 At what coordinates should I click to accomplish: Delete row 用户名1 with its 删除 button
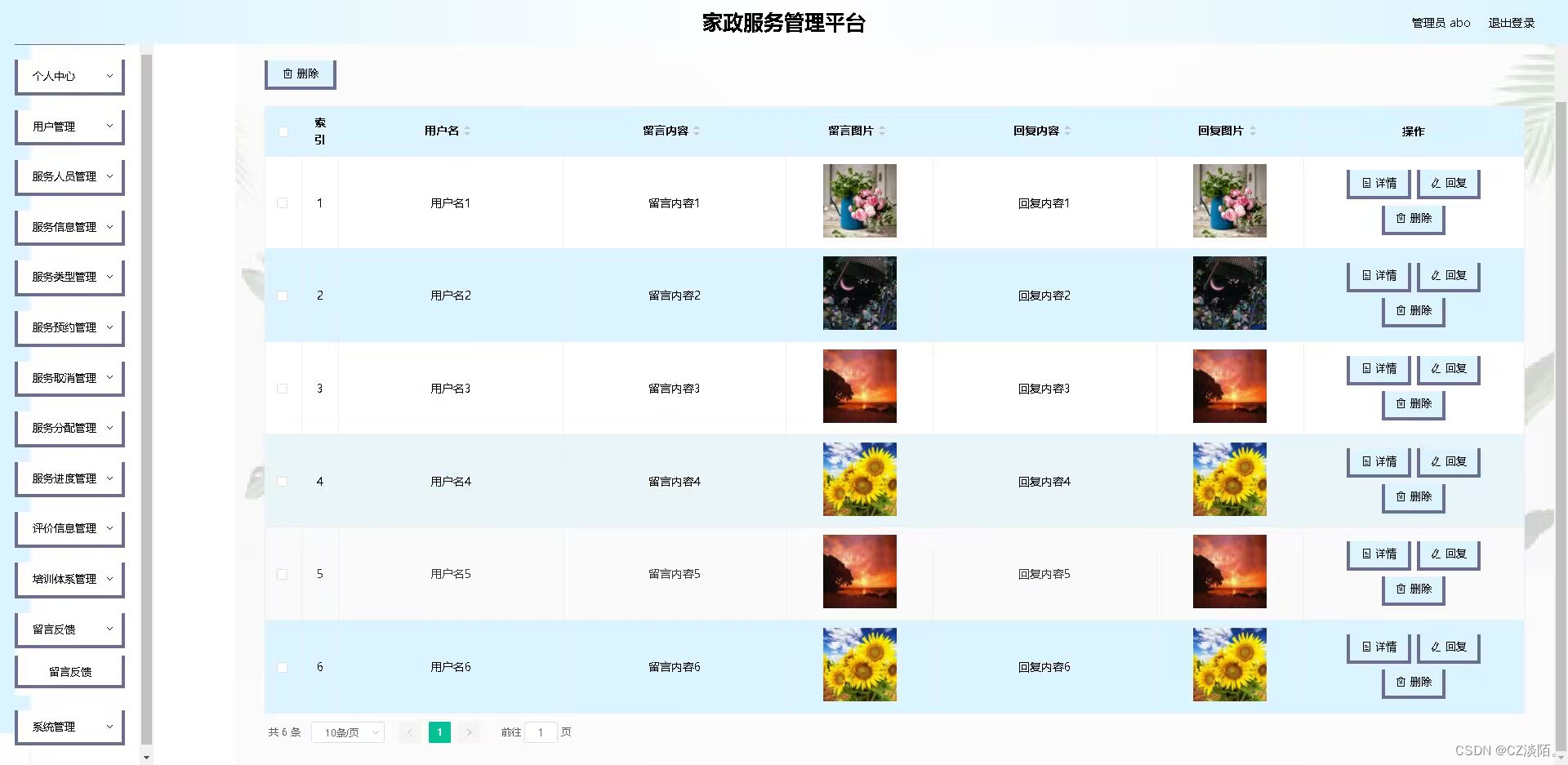[1414, 219]
